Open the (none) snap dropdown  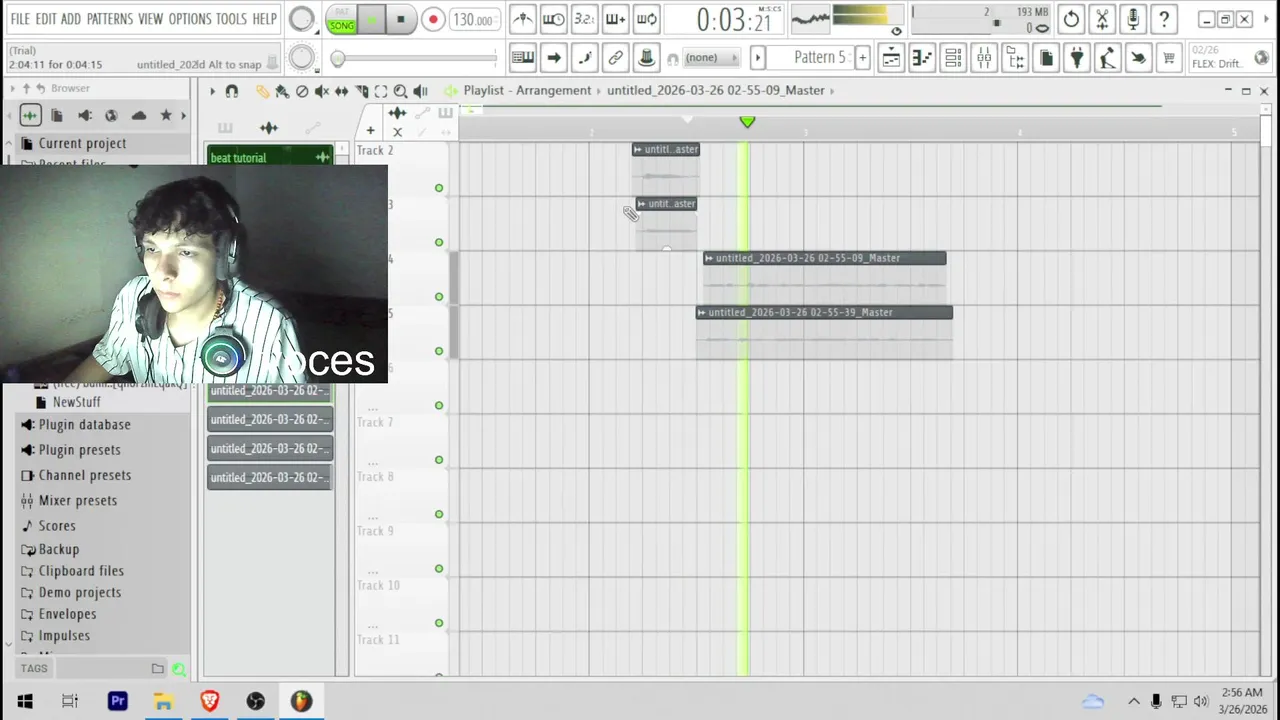pyautogui.click(x=711, y=58)
